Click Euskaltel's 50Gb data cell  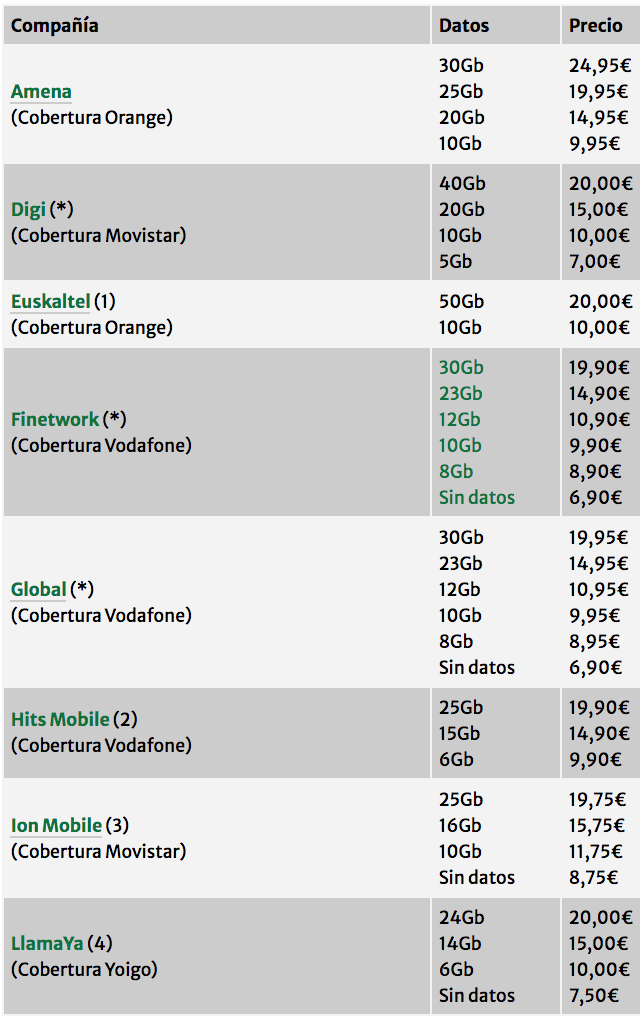click(461, 301)
